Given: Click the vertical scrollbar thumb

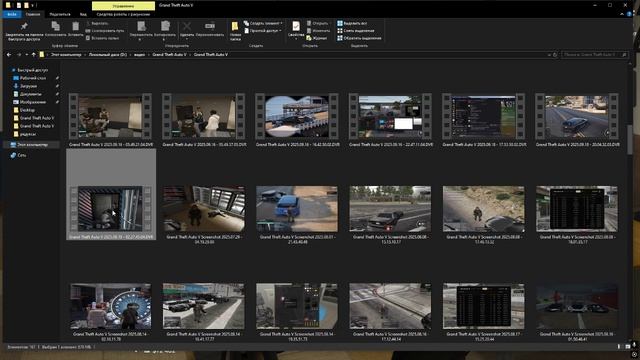Looking at the screenshot, I should (x=630, y=140).
